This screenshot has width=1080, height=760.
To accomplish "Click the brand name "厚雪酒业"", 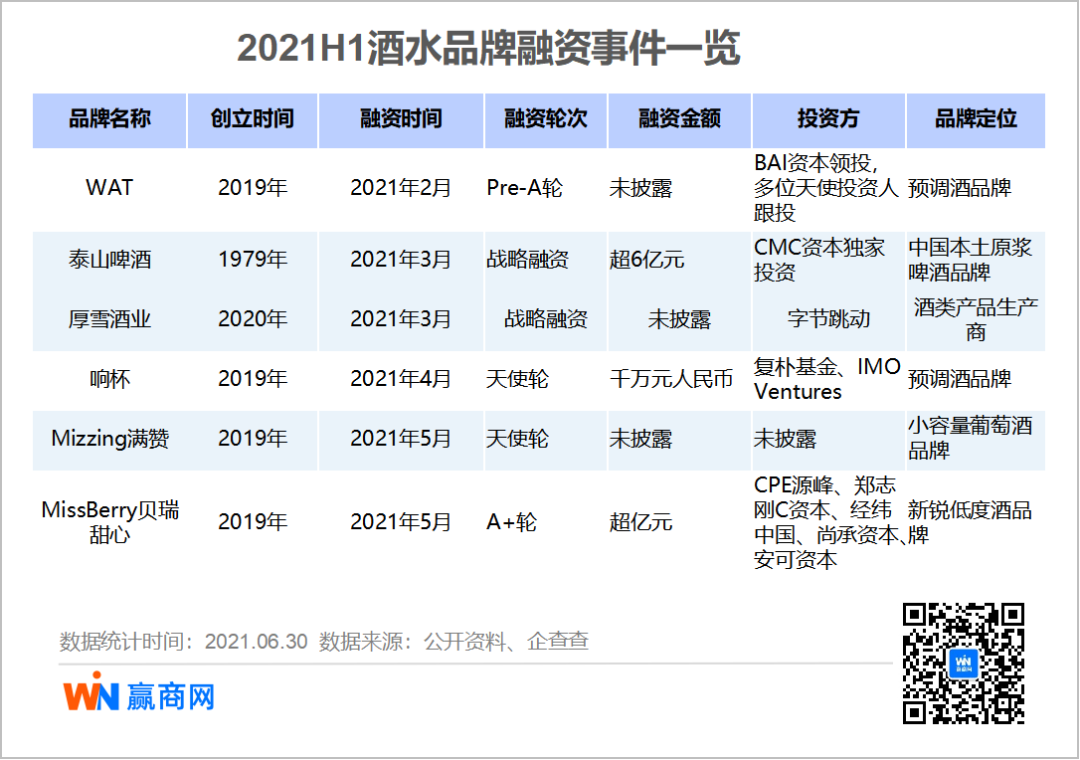I will [x=110, y=319].
